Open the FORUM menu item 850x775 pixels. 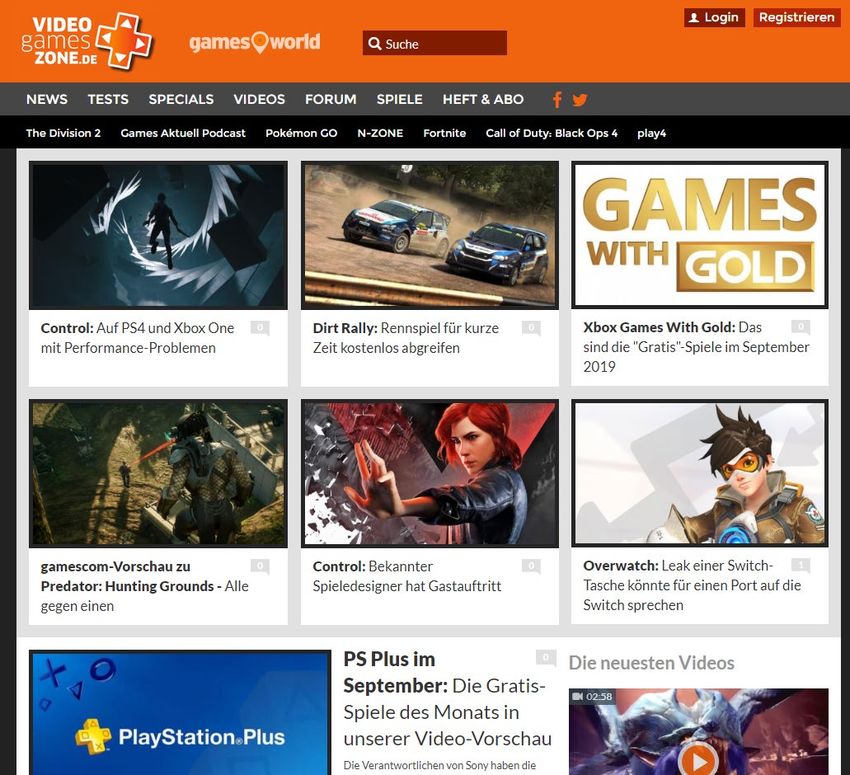pyautogui.click(x=331, y=99)
